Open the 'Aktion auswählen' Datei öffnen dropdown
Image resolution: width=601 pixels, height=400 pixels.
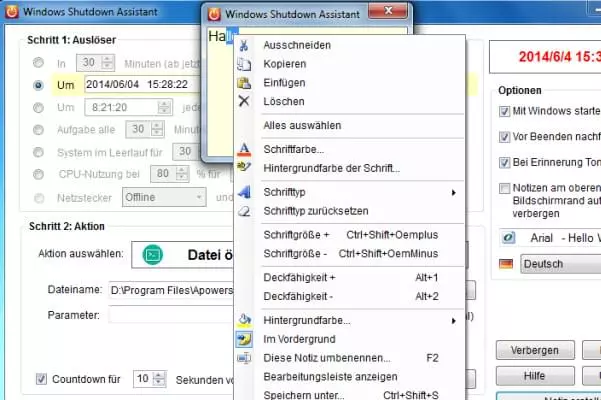[x=182, y=255]
